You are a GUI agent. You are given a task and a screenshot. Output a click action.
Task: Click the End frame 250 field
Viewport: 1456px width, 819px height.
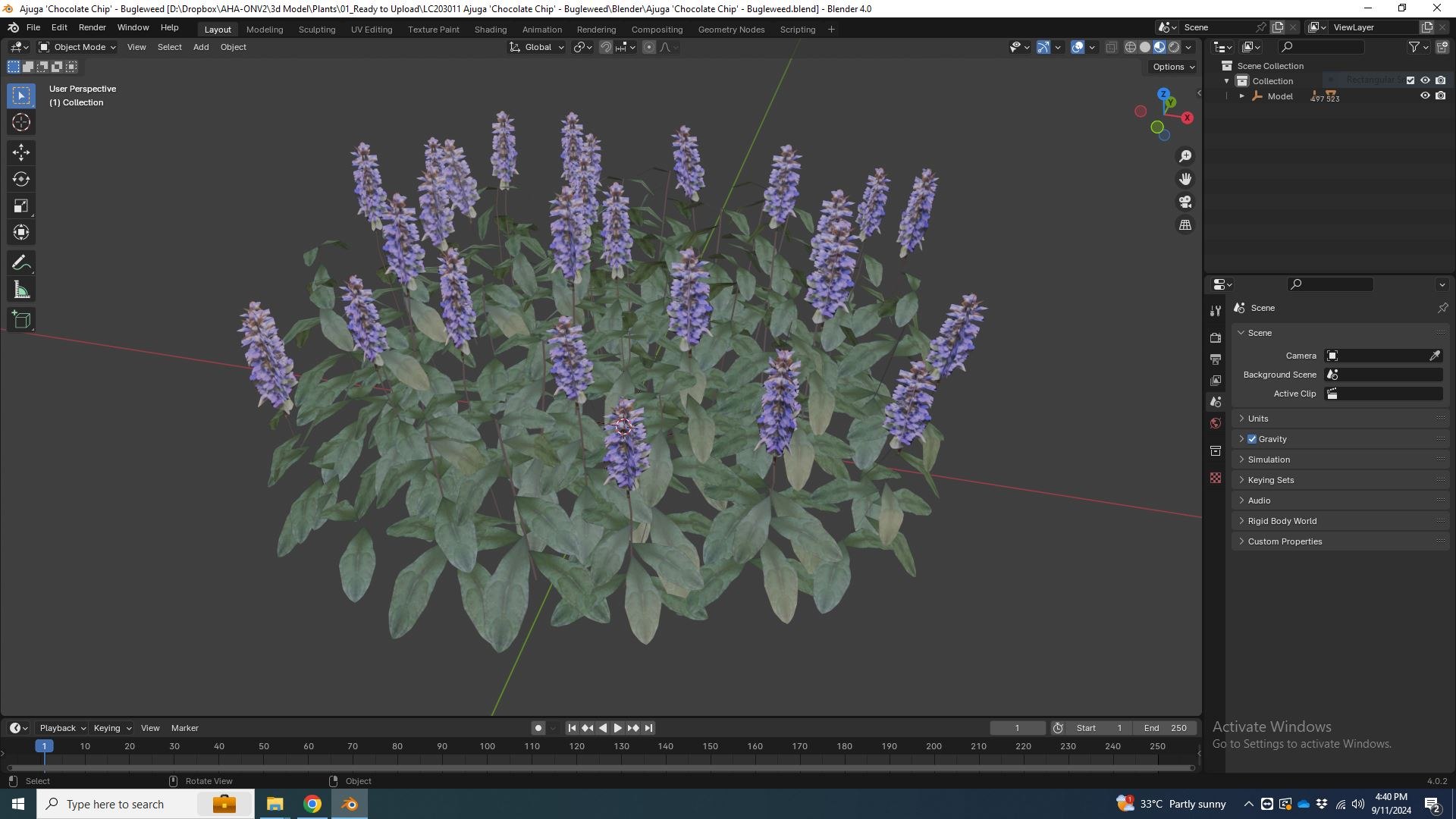1165,728
